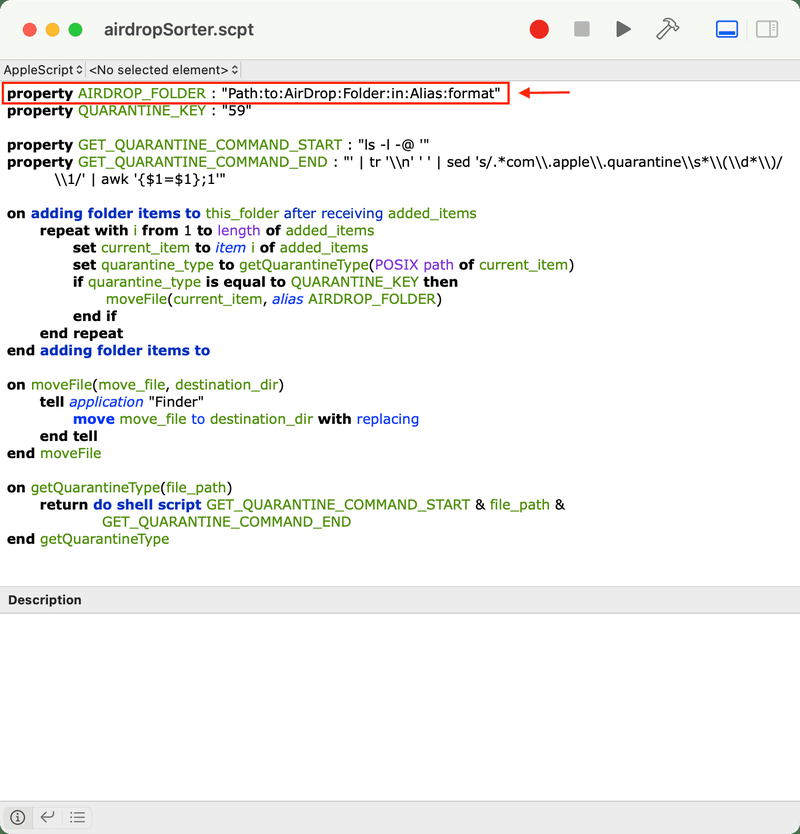Run the script with the Play button
The image size is (800, 834).
623,29
